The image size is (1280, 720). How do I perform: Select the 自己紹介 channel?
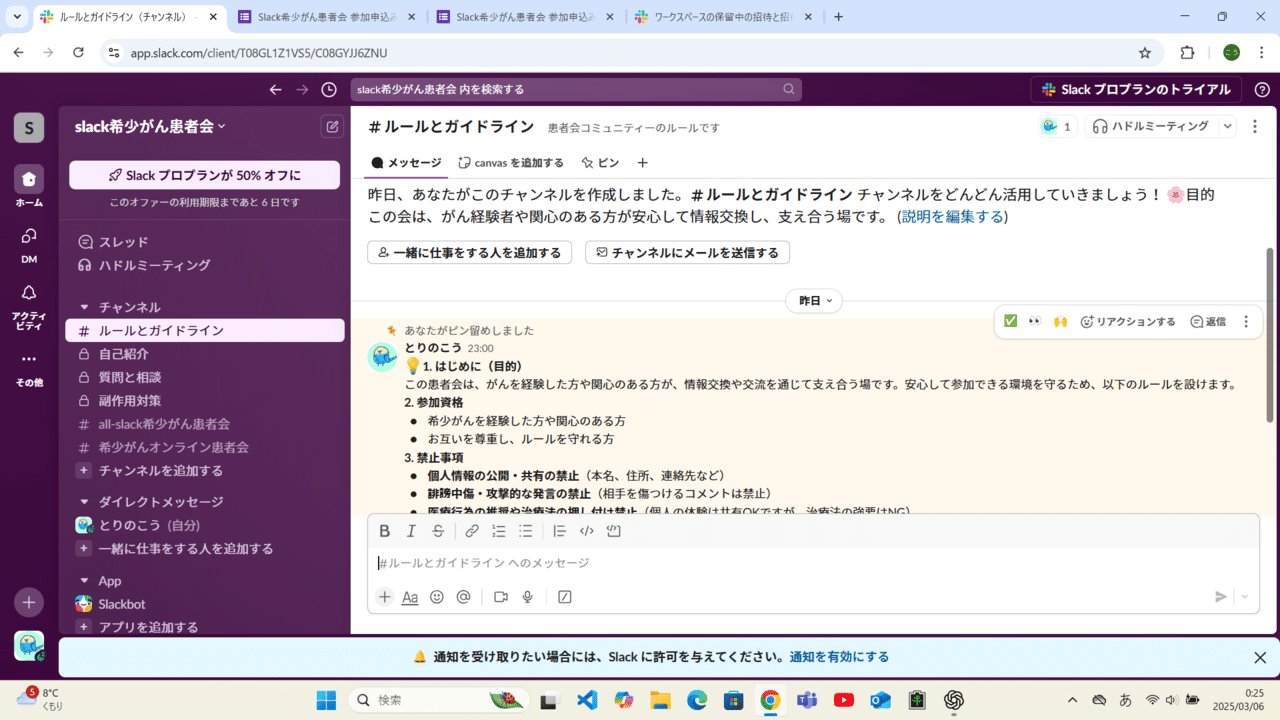[x=205, y=354]
